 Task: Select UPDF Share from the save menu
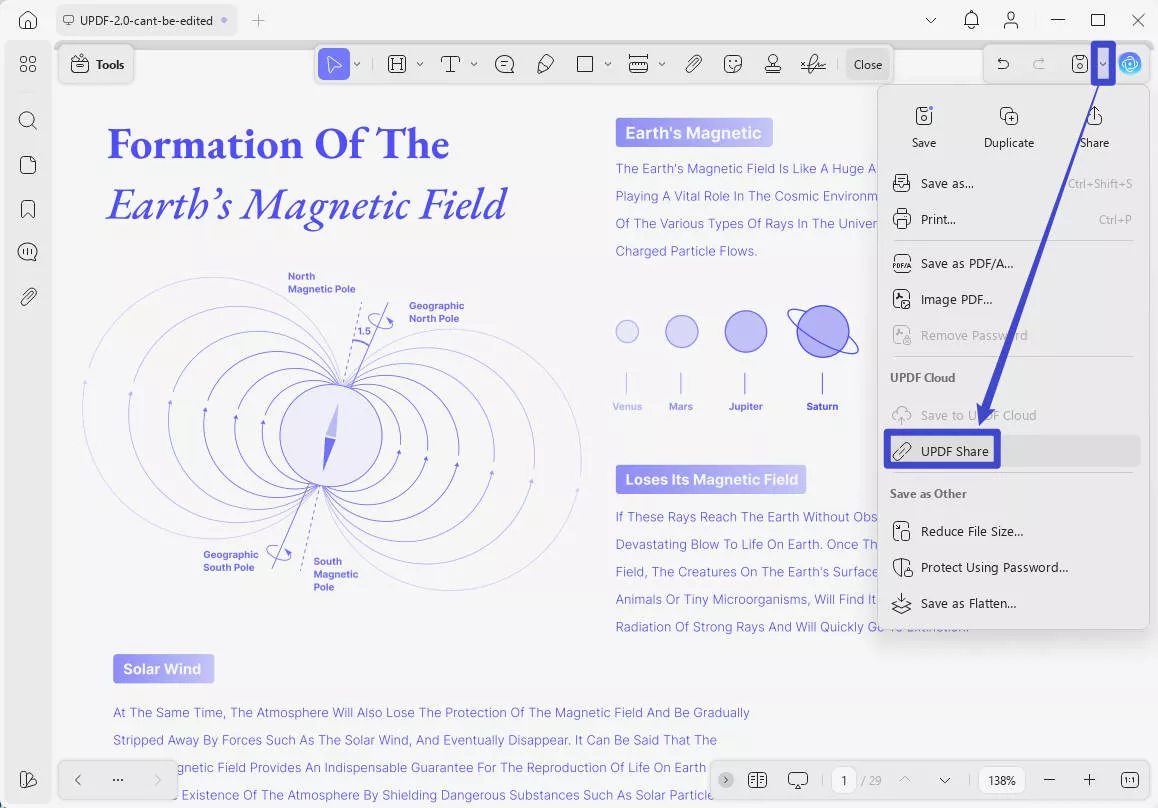point(941,450)
